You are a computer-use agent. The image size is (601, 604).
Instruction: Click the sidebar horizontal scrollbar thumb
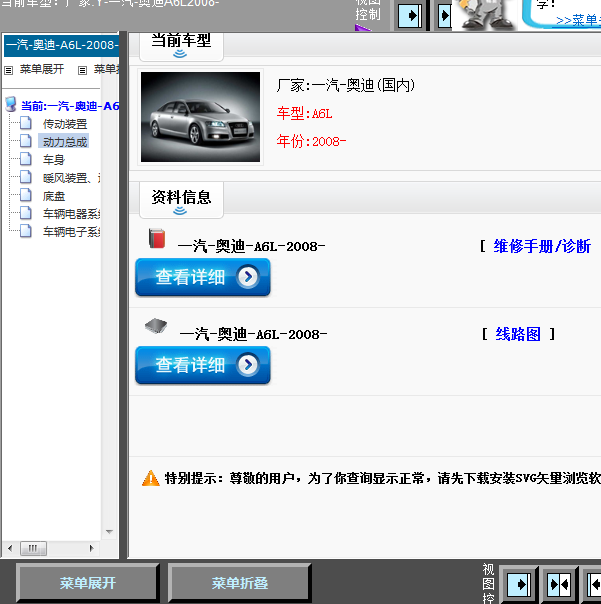click(x=33, y=548)
